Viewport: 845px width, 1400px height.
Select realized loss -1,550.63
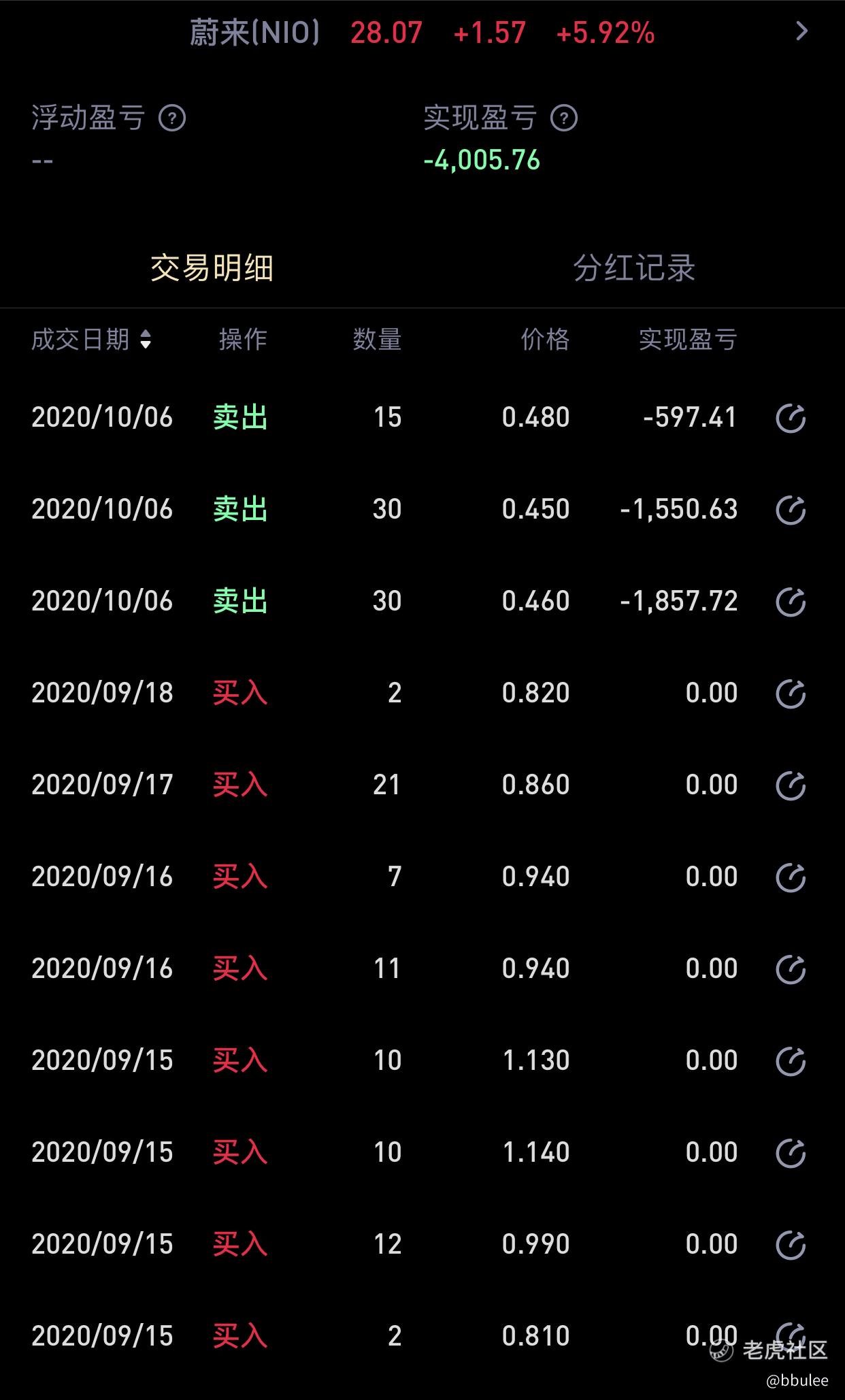coord(679,509)
